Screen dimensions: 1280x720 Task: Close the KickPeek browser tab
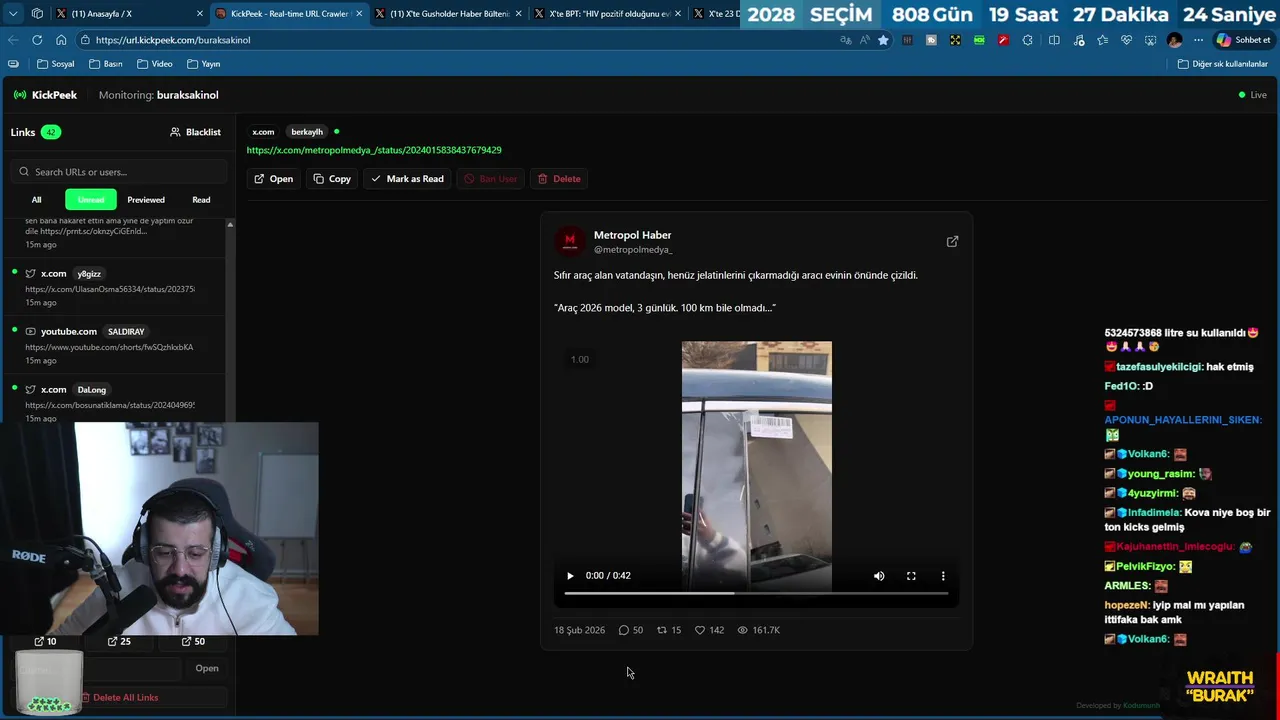359,14
